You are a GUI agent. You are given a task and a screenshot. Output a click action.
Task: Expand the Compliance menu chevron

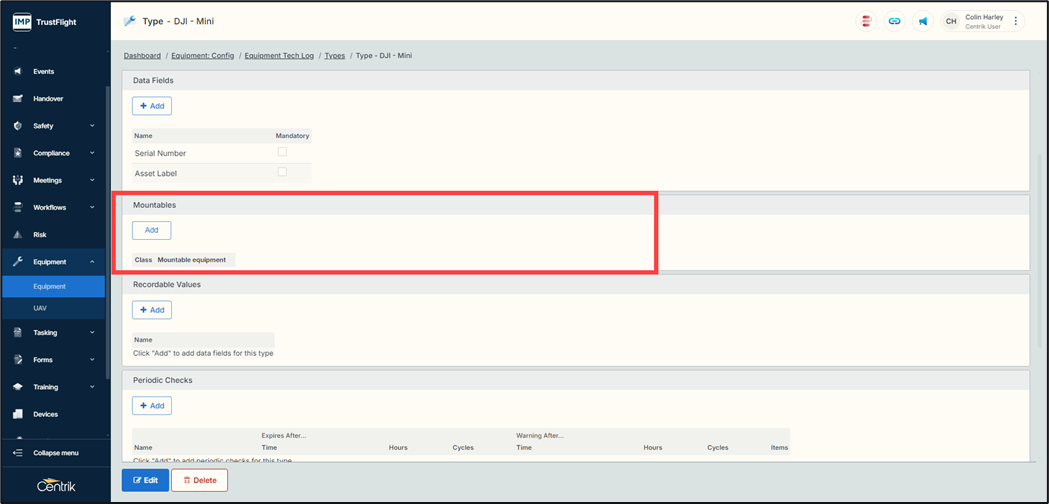click(x=92, y=153)
